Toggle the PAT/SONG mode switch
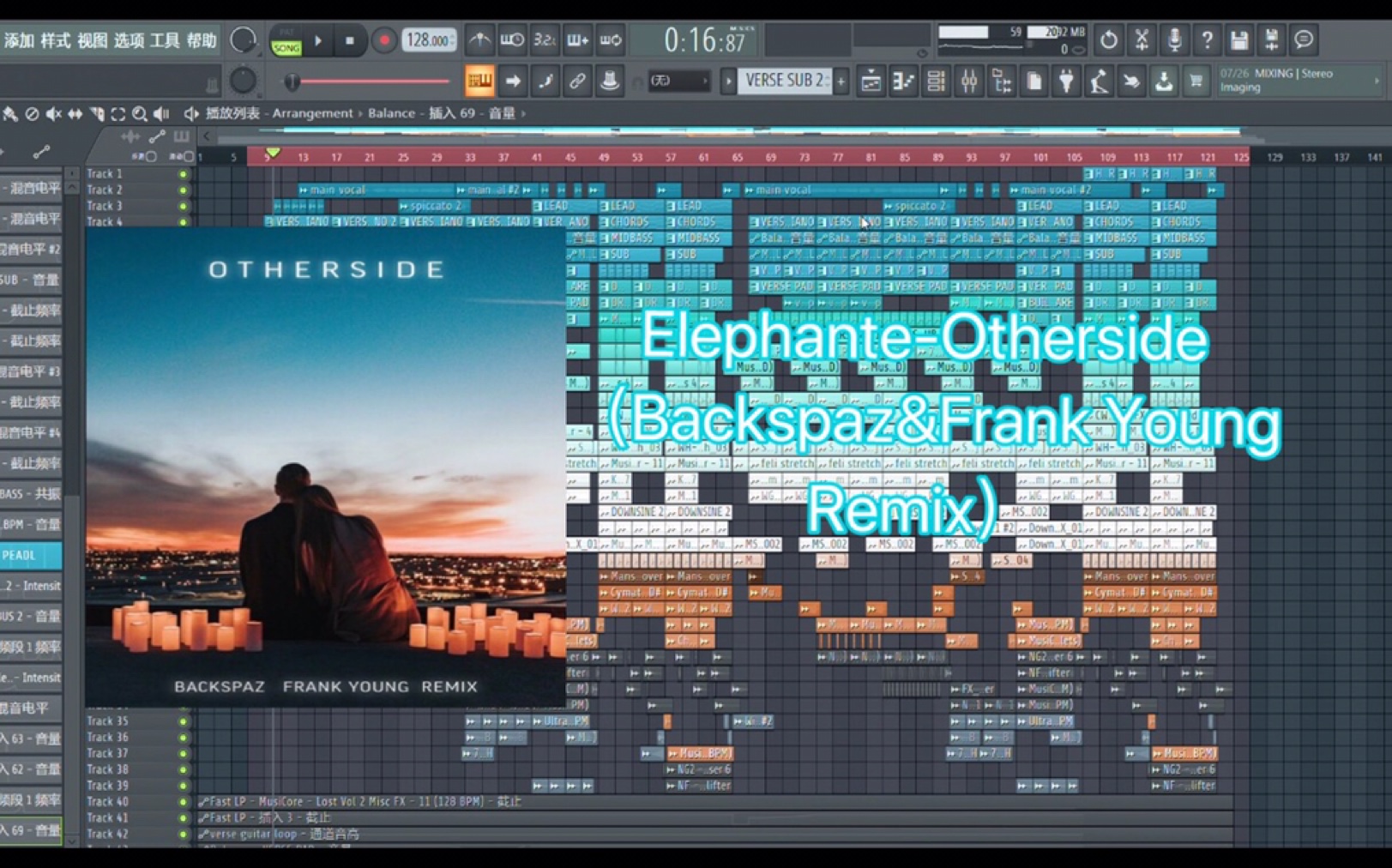This screenshot has height=868, width=1392. (x=286, y=41)
